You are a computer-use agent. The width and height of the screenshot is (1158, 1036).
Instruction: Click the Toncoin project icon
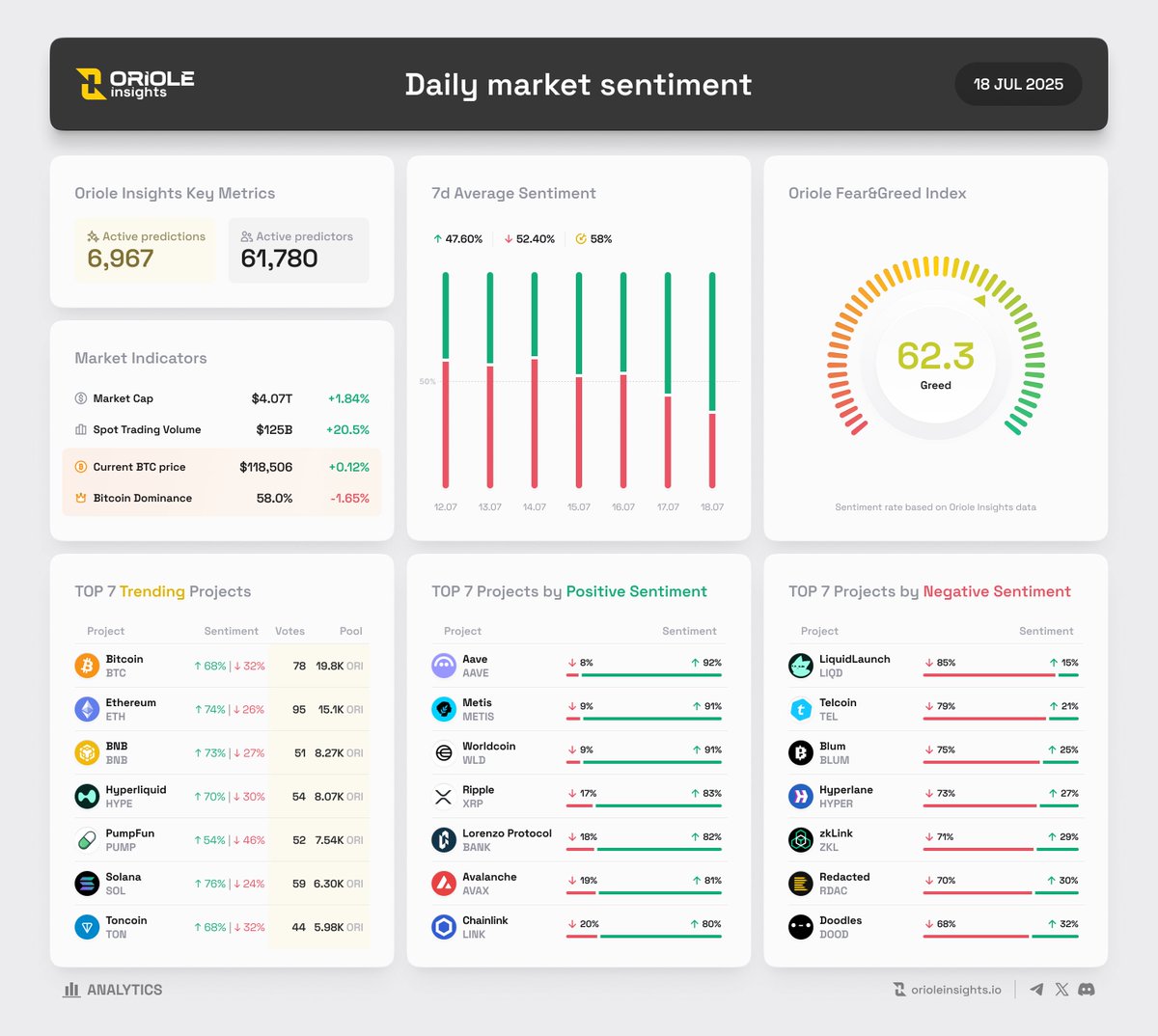pyautogui.click(x=87, y=927)
